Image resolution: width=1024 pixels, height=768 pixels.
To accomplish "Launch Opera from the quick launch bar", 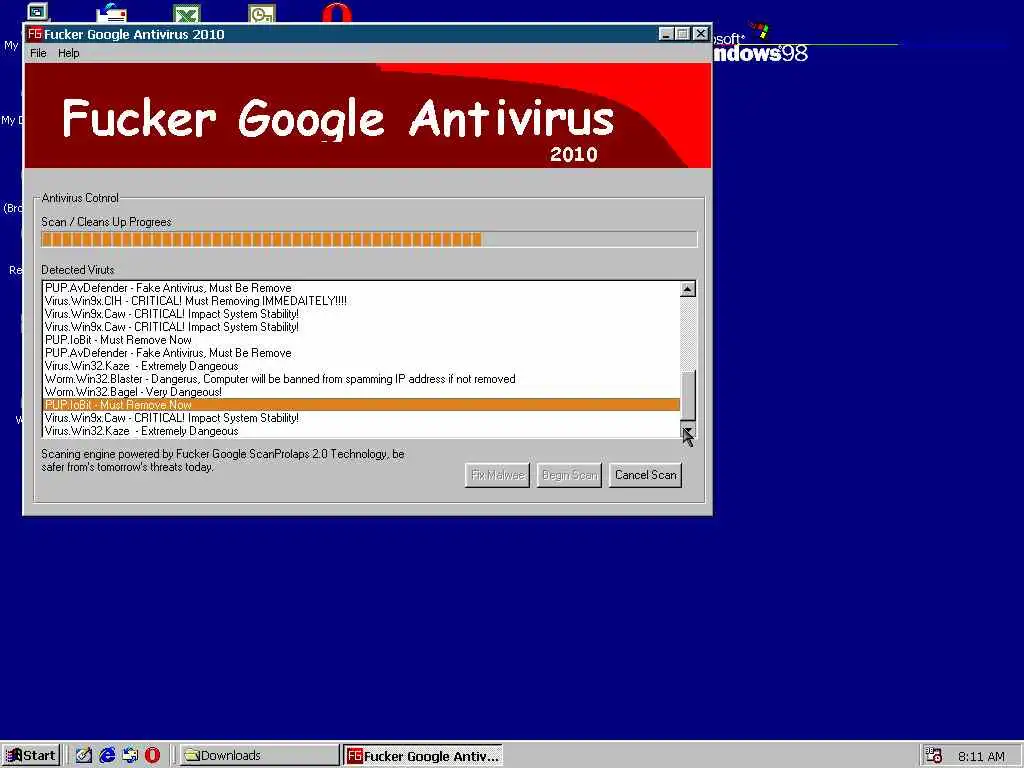I will (152, 756).
